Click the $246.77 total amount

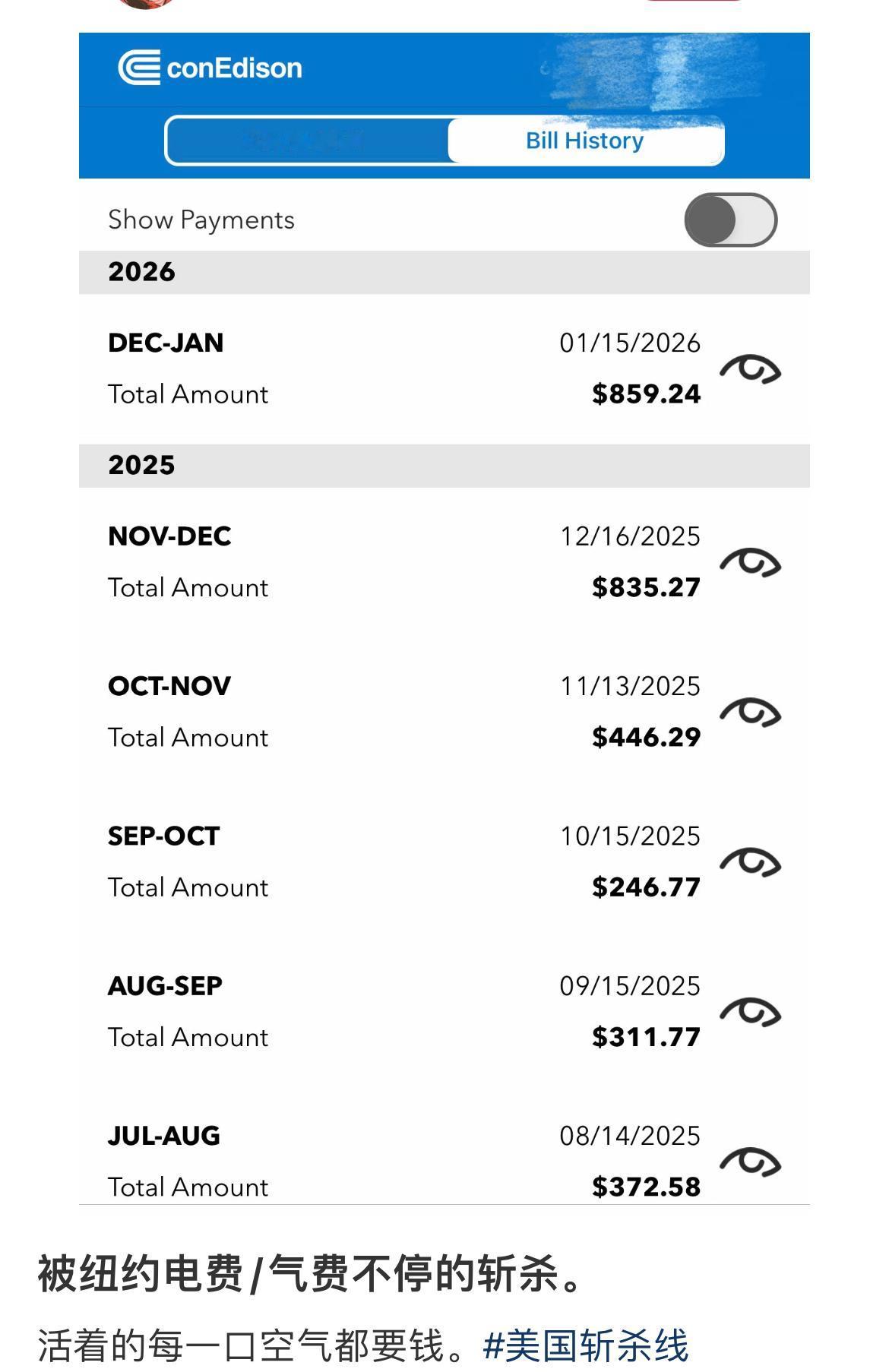pyautogui.click(x=646, y=887)
